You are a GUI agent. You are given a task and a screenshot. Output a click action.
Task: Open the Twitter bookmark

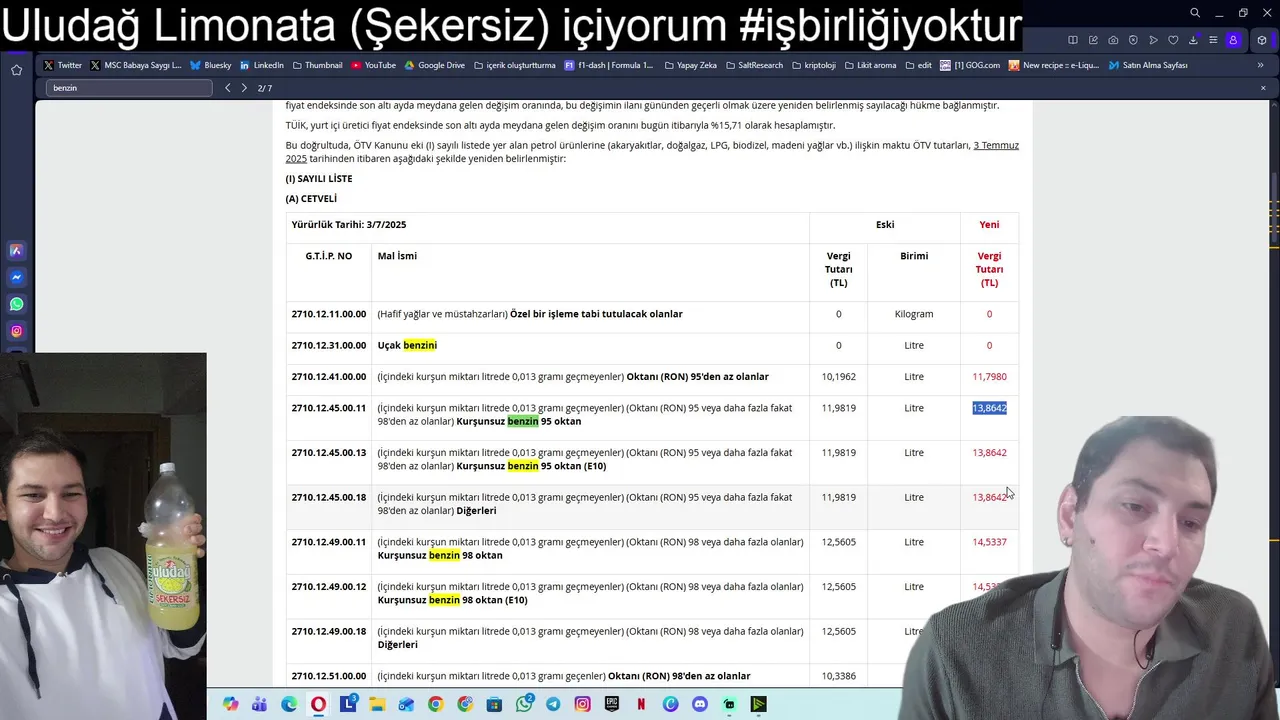63,65
